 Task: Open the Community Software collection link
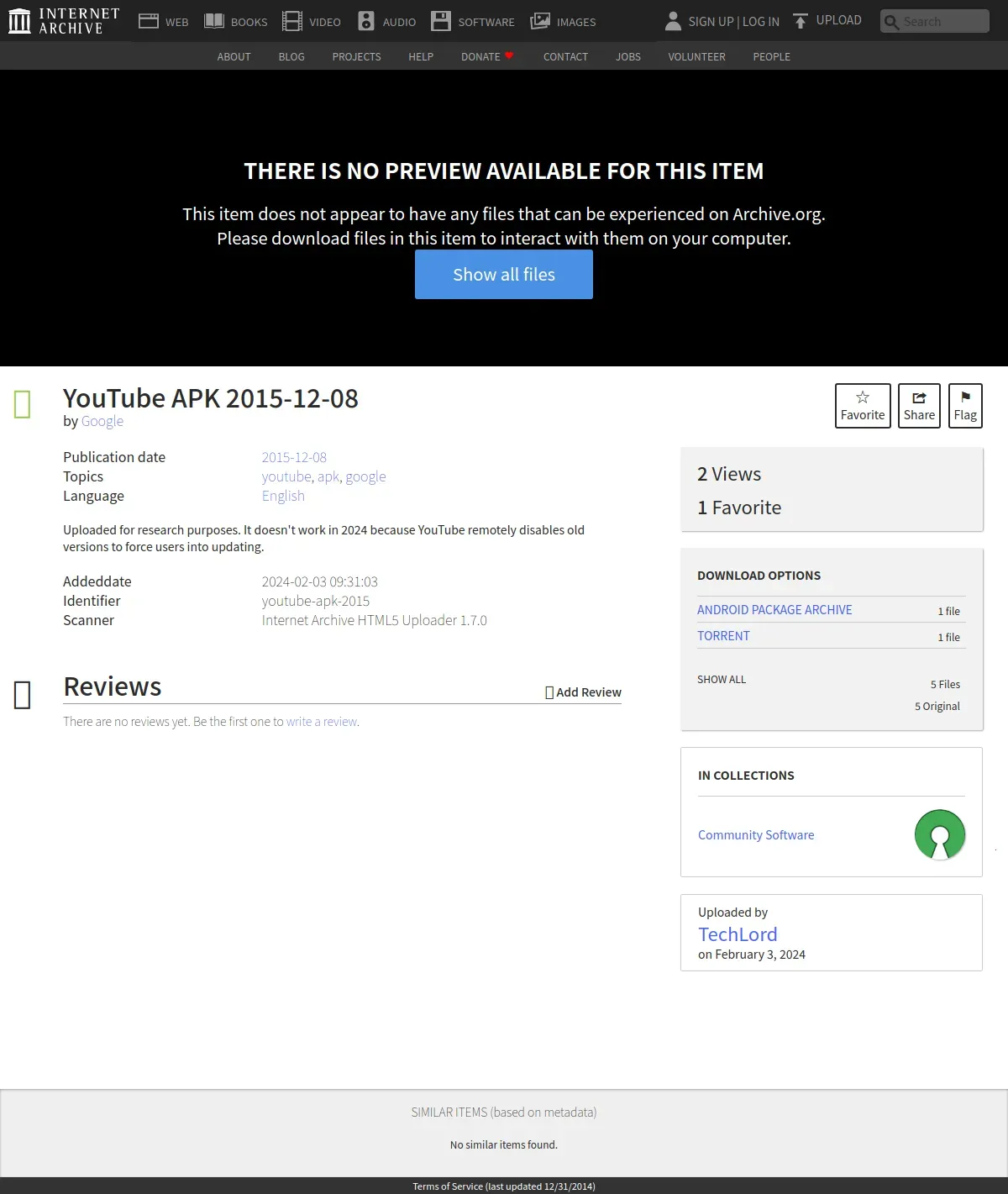(756, 835)
